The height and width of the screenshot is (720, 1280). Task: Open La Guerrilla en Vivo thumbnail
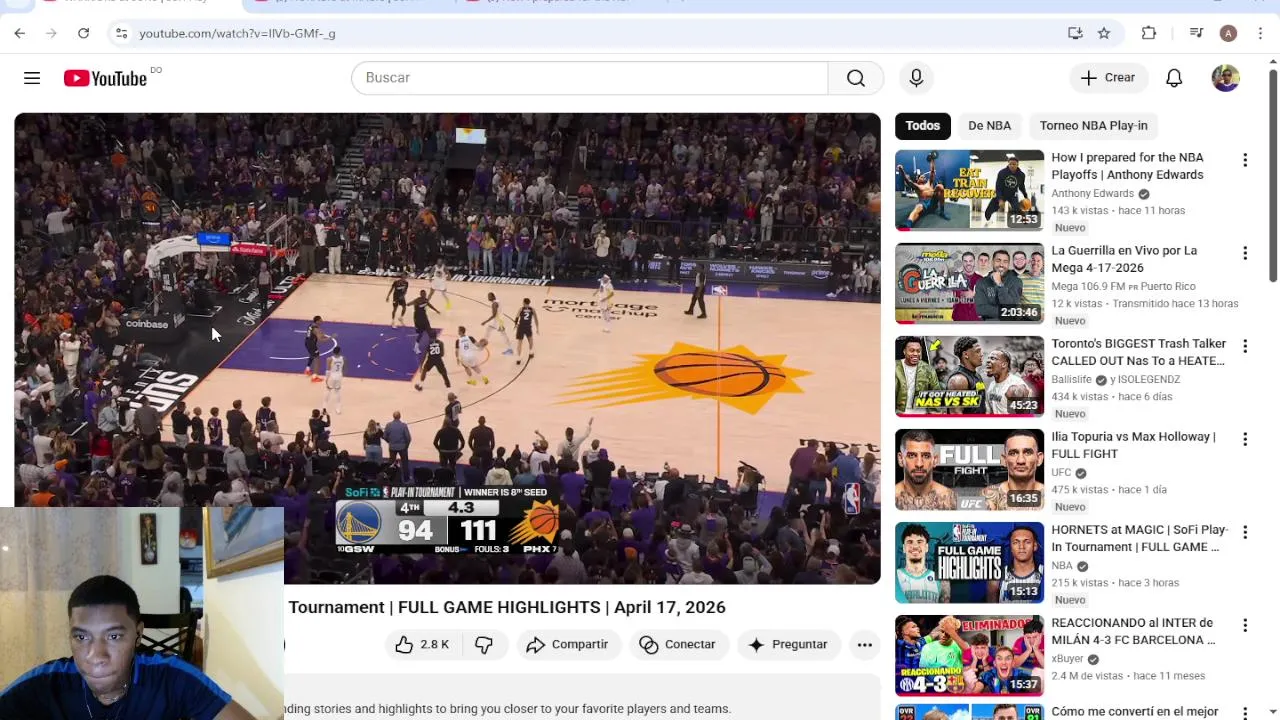point(969,284)
